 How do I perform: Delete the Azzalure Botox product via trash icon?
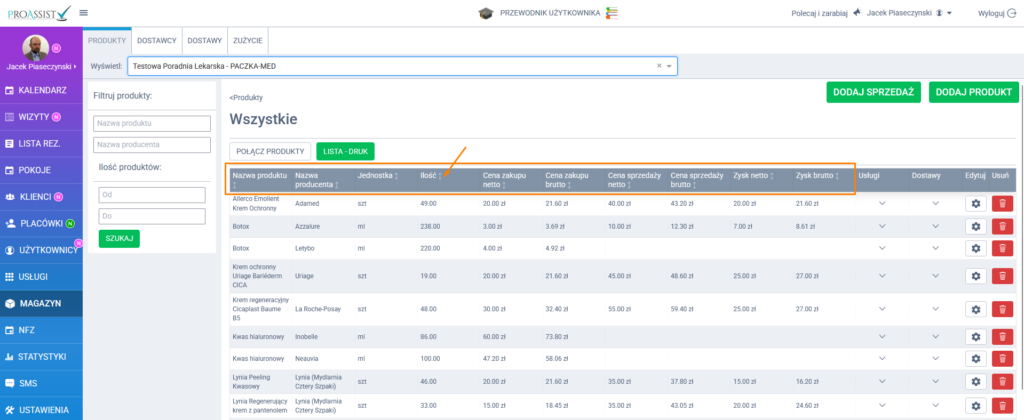(1003, 227)
